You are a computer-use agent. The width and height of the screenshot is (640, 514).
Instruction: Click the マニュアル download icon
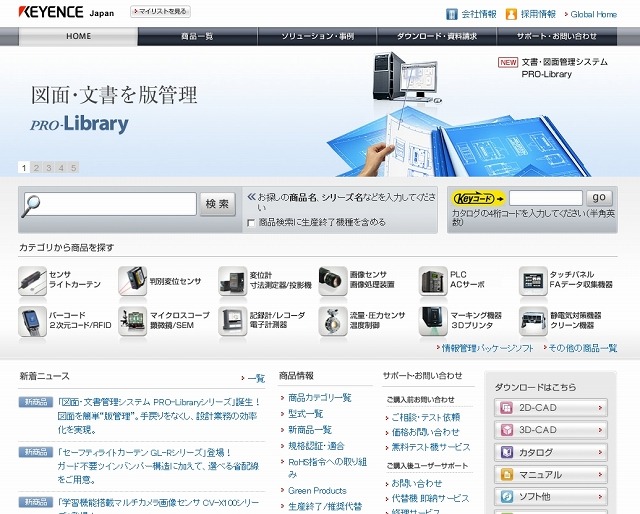click(x=507, y=474)
